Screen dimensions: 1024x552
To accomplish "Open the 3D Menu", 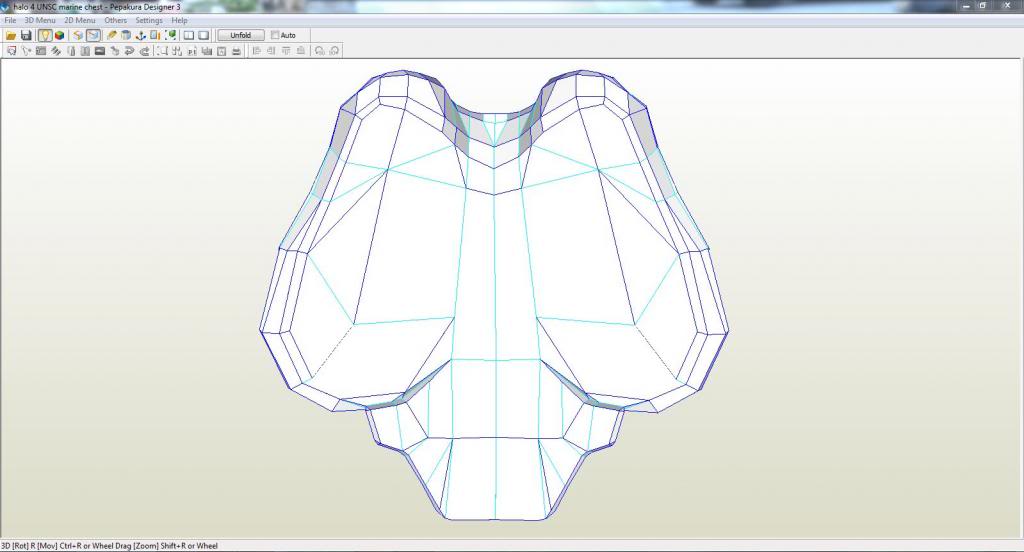I will 40,20.
